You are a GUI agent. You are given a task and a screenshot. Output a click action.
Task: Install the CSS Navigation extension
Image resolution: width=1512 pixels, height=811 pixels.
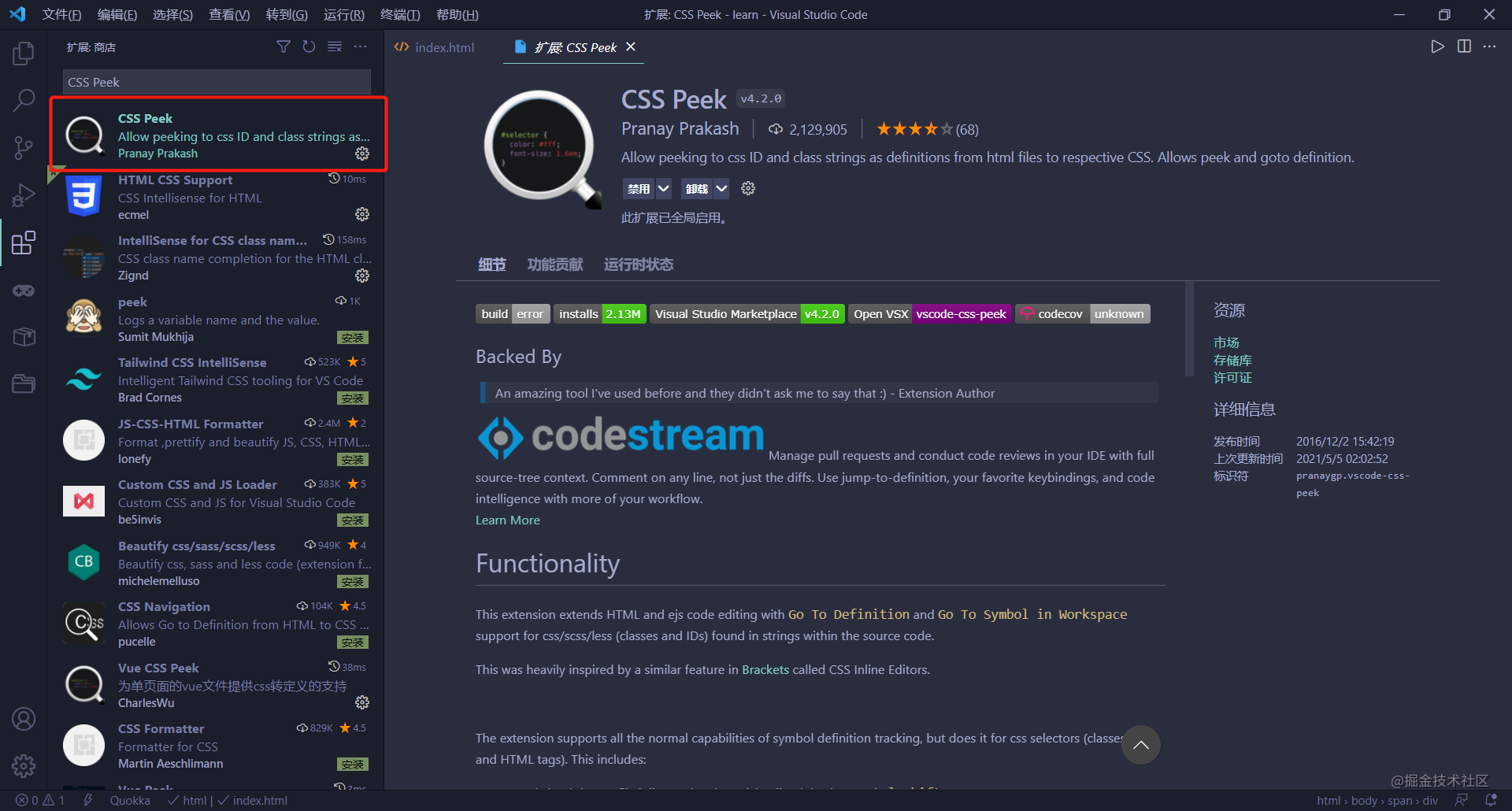[x=353, y=642]
